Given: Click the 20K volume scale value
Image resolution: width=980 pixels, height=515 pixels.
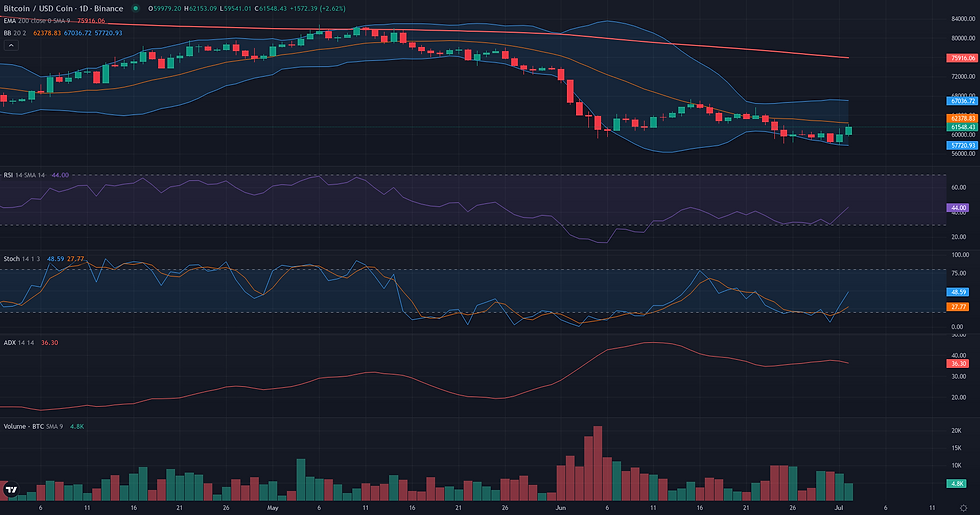Looking at the screenshot, I should point(956,431).
